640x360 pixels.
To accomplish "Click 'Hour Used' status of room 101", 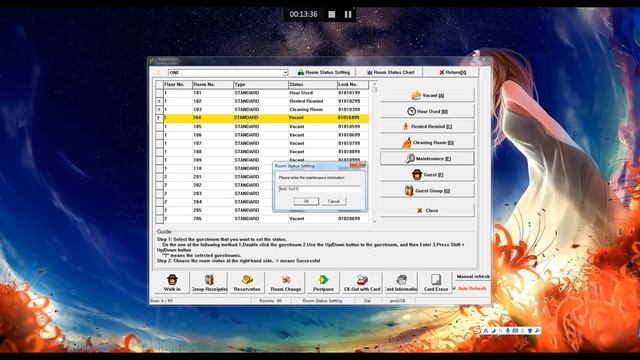I will [301, 93].
